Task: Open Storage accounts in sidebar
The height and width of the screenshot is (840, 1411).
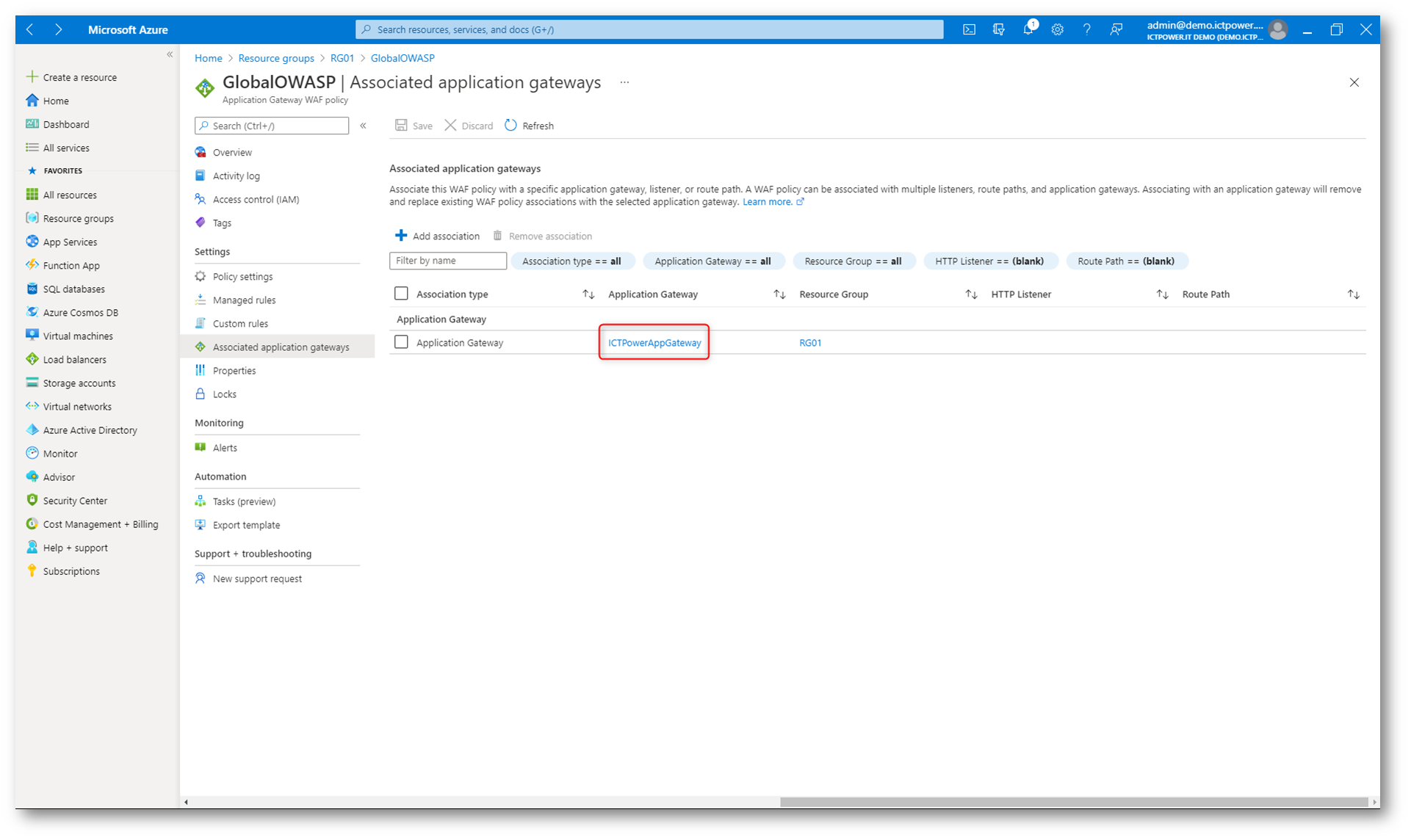Action: tap(79, 383)
